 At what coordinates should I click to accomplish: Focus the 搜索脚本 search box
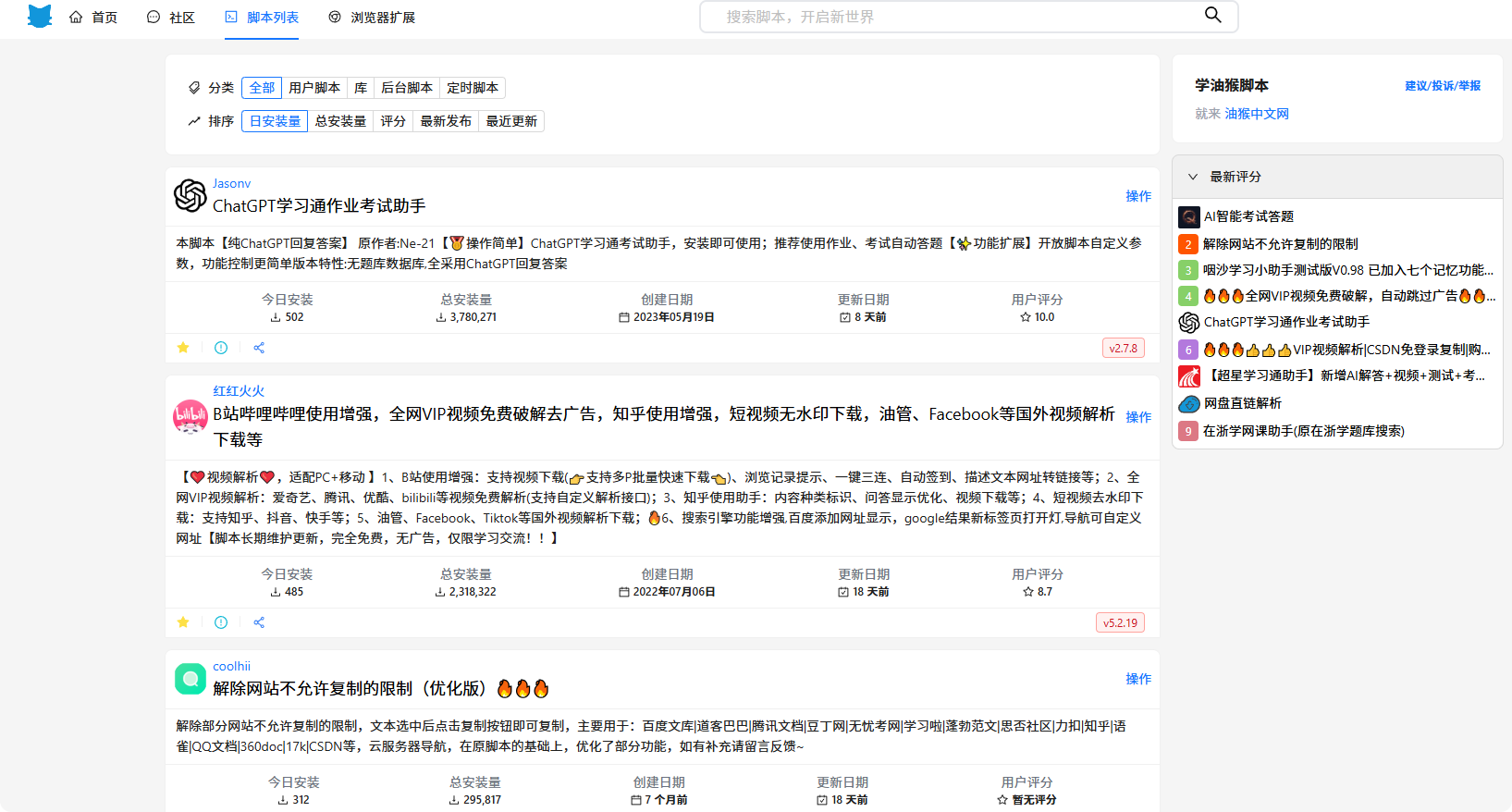pyautogui.click(x=953, y=17)
